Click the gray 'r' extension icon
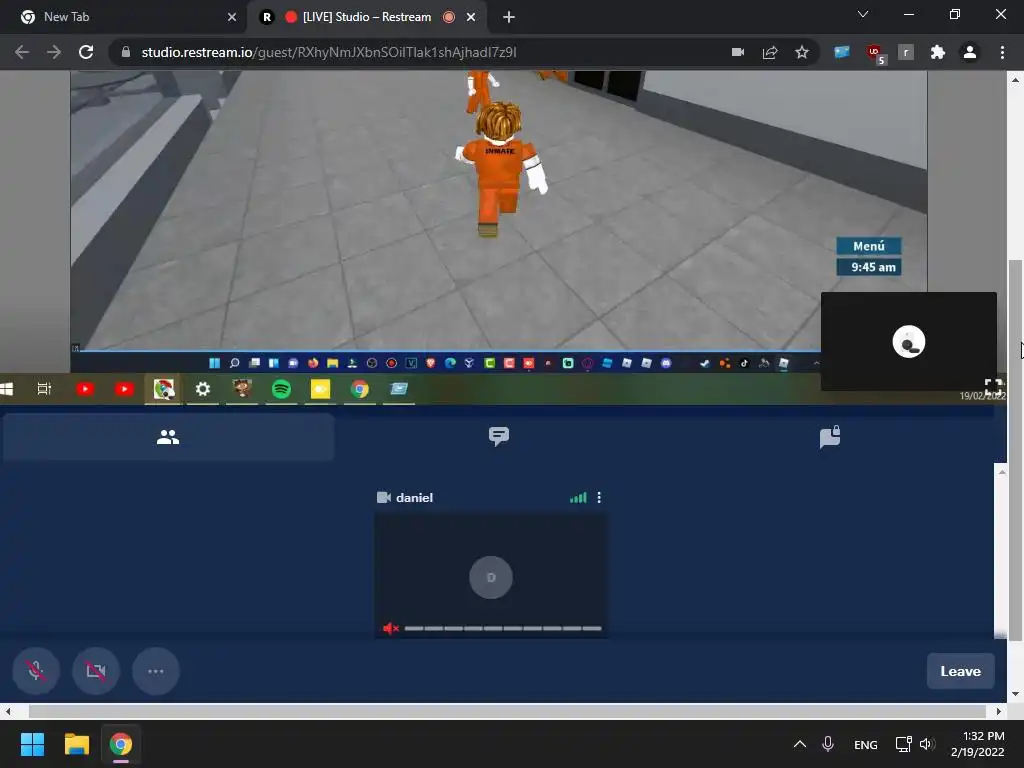Viewport: 1024px width, 768px height. pos(906,52)
